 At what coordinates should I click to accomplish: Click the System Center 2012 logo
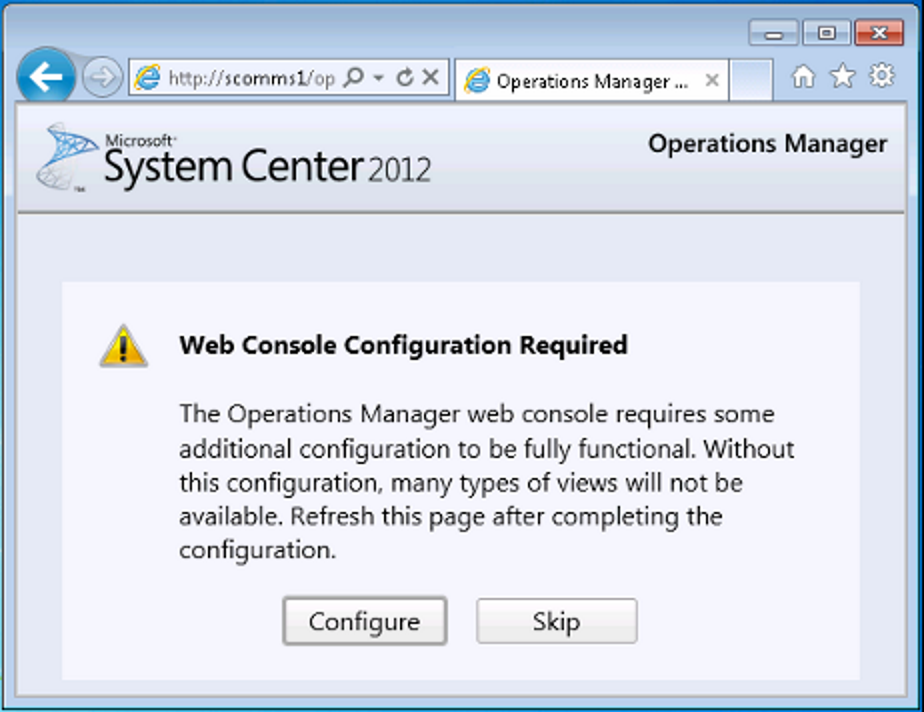click(x=234, y=158)
